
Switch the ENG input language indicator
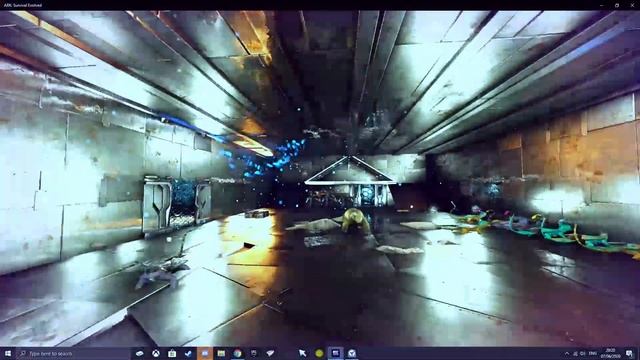[593, 353]
